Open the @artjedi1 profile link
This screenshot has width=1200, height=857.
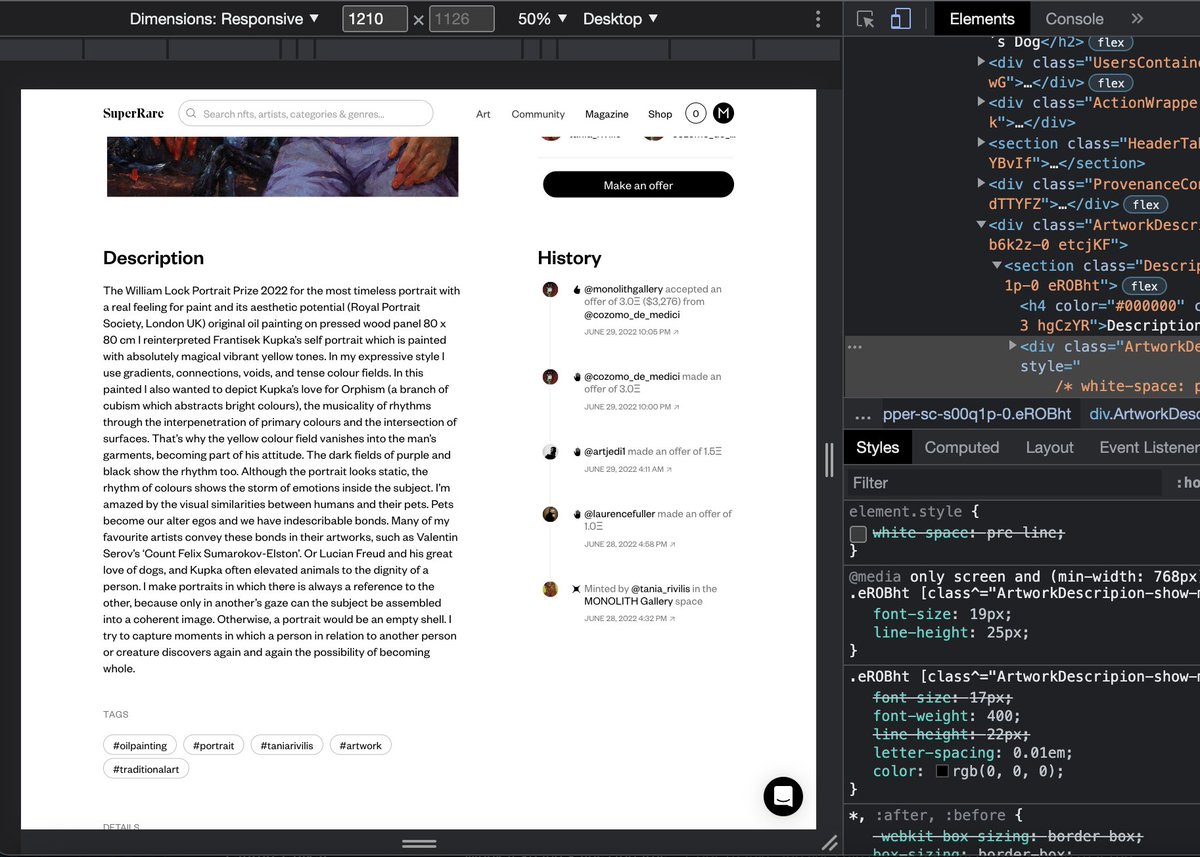(605, 452)
